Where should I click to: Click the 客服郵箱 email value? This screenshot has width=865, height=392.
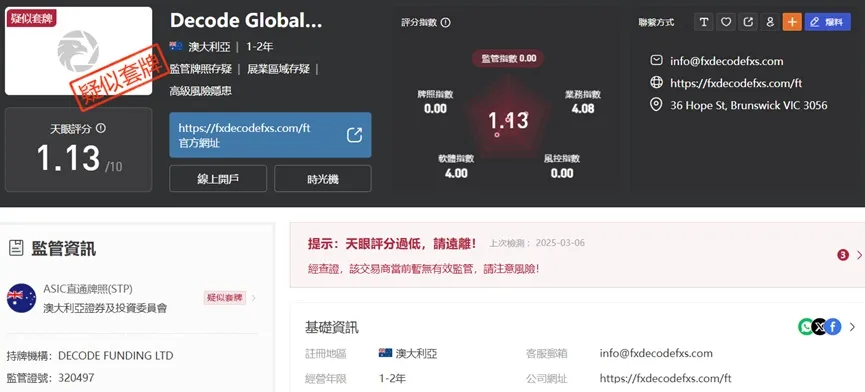click(656, 353)
